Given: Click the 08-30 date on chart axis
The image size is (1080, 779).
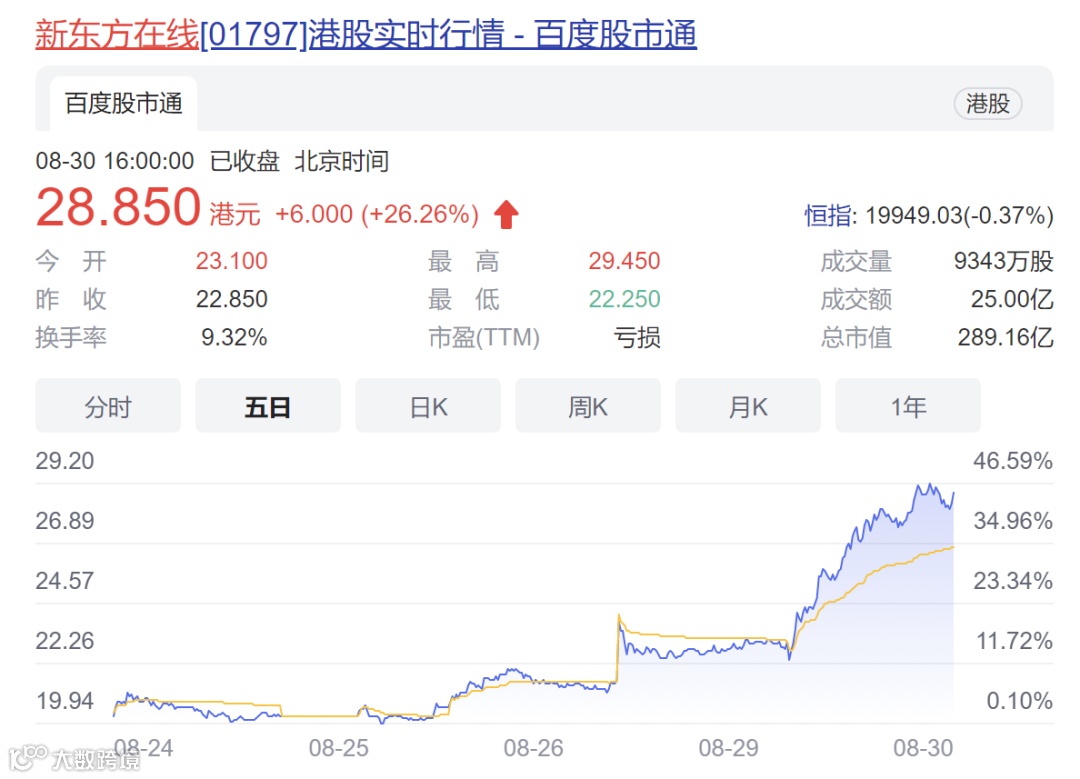Looking at the screenshot, I should pyautogui.click(x=923, y=748).
